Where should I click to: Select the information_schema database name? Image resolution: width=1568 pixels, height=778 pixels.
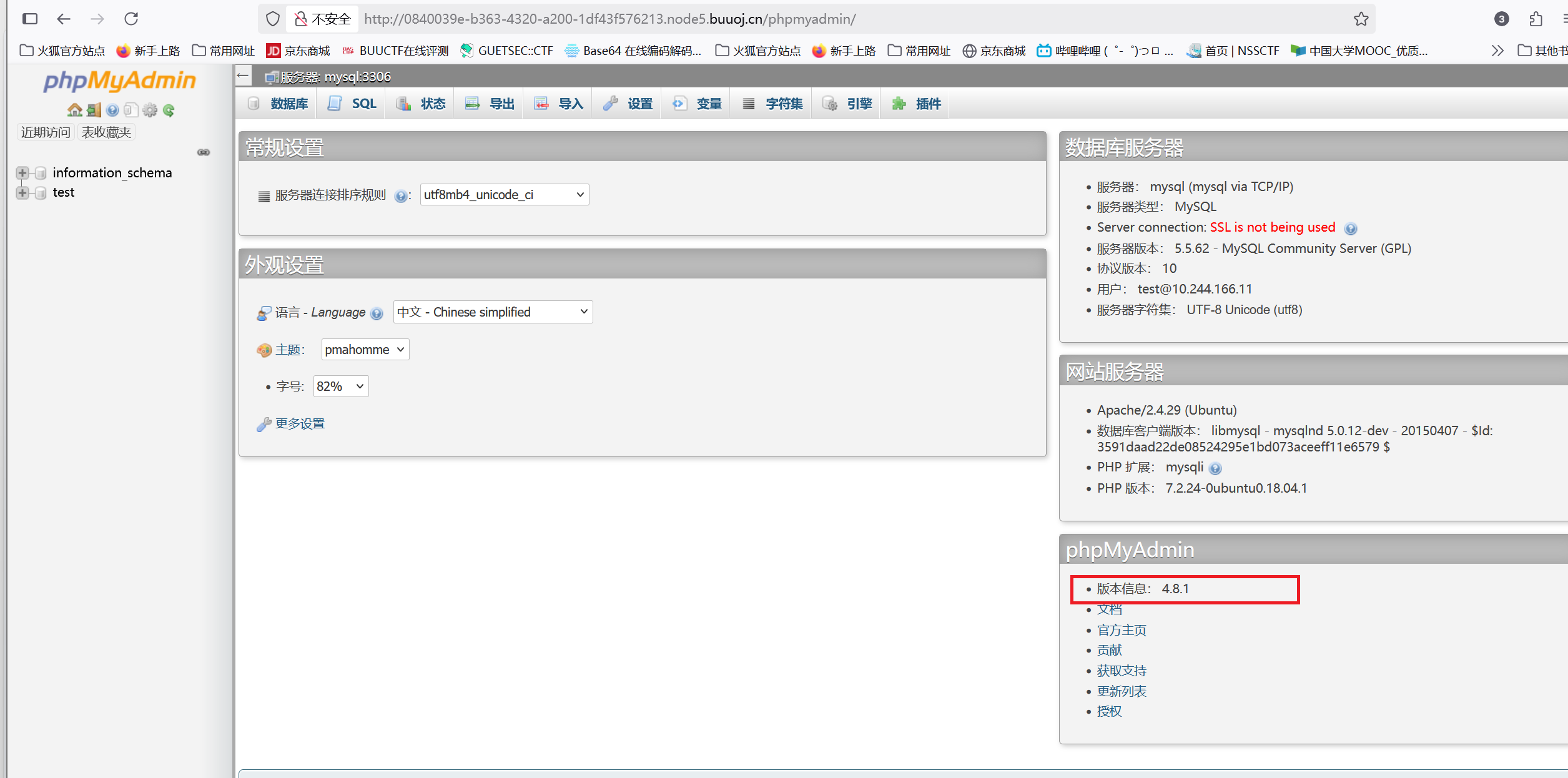(x=112, y=173)
